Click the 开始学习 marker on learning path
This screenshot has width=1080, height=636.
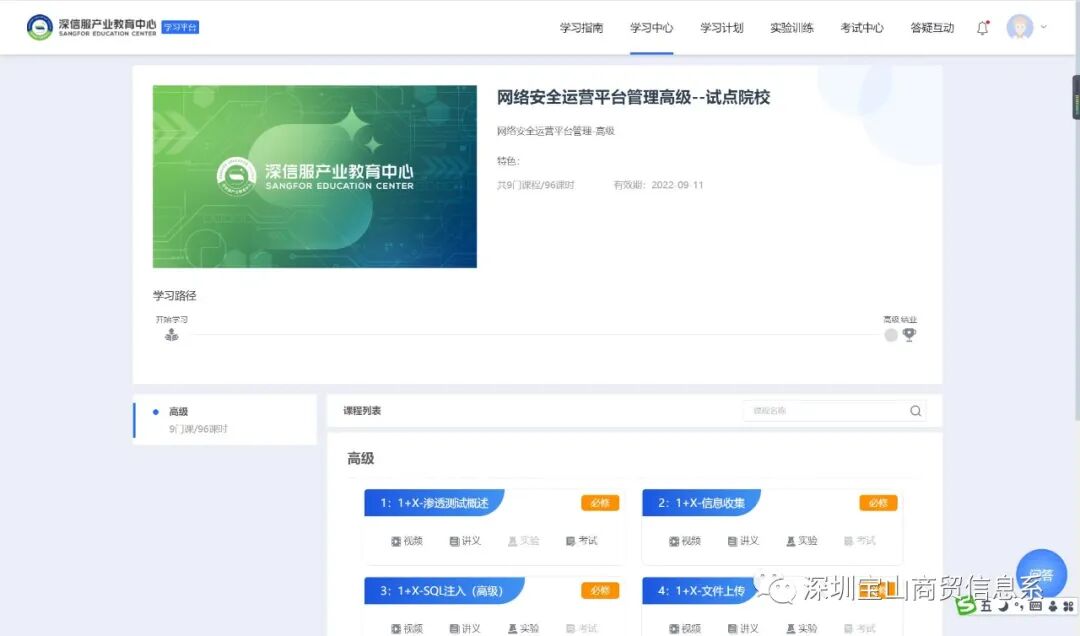coord(171,334)
